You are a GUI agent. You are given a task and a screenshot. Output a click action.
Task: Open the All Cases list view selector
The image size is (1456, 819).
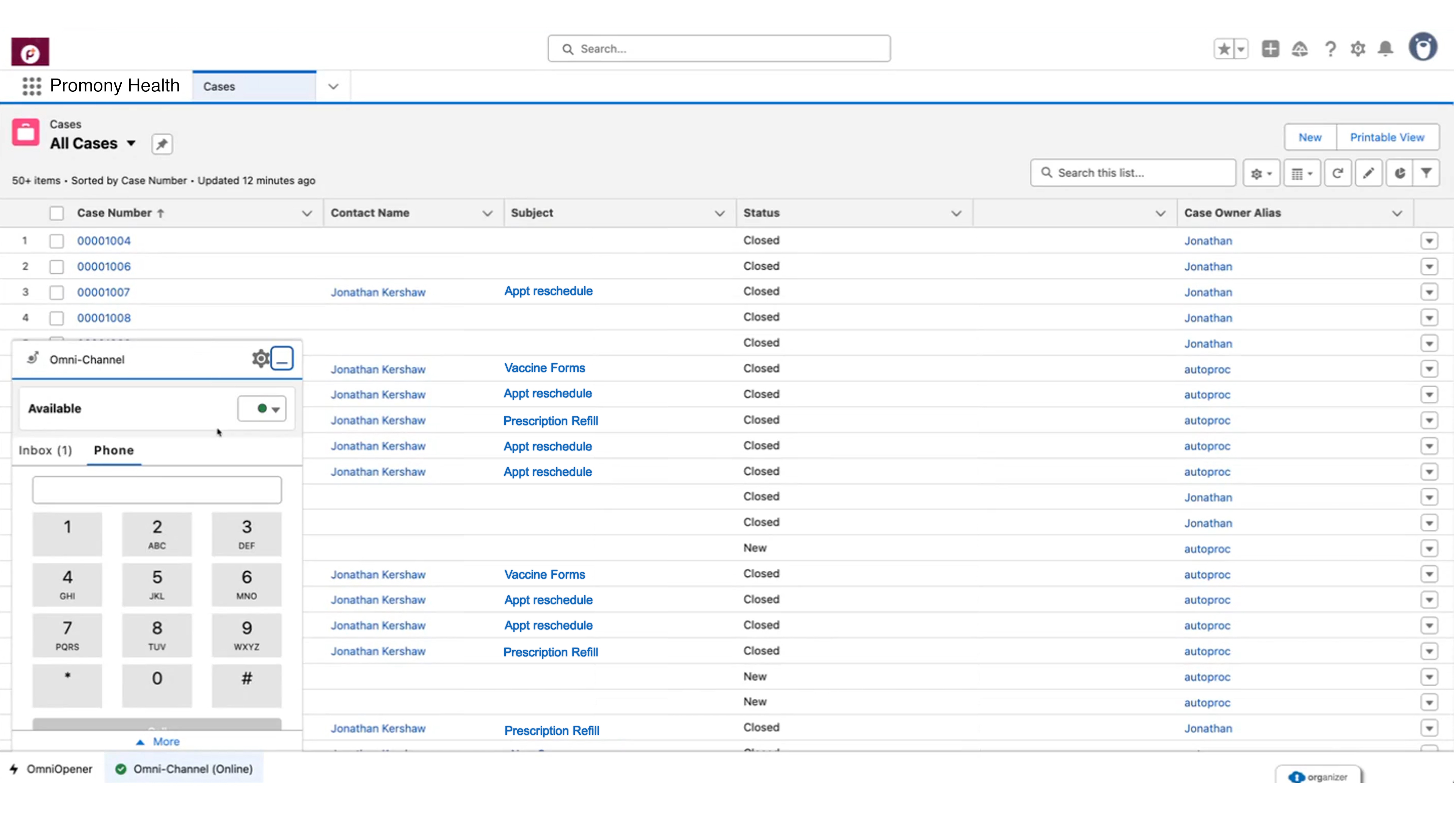tap(132, 144)
